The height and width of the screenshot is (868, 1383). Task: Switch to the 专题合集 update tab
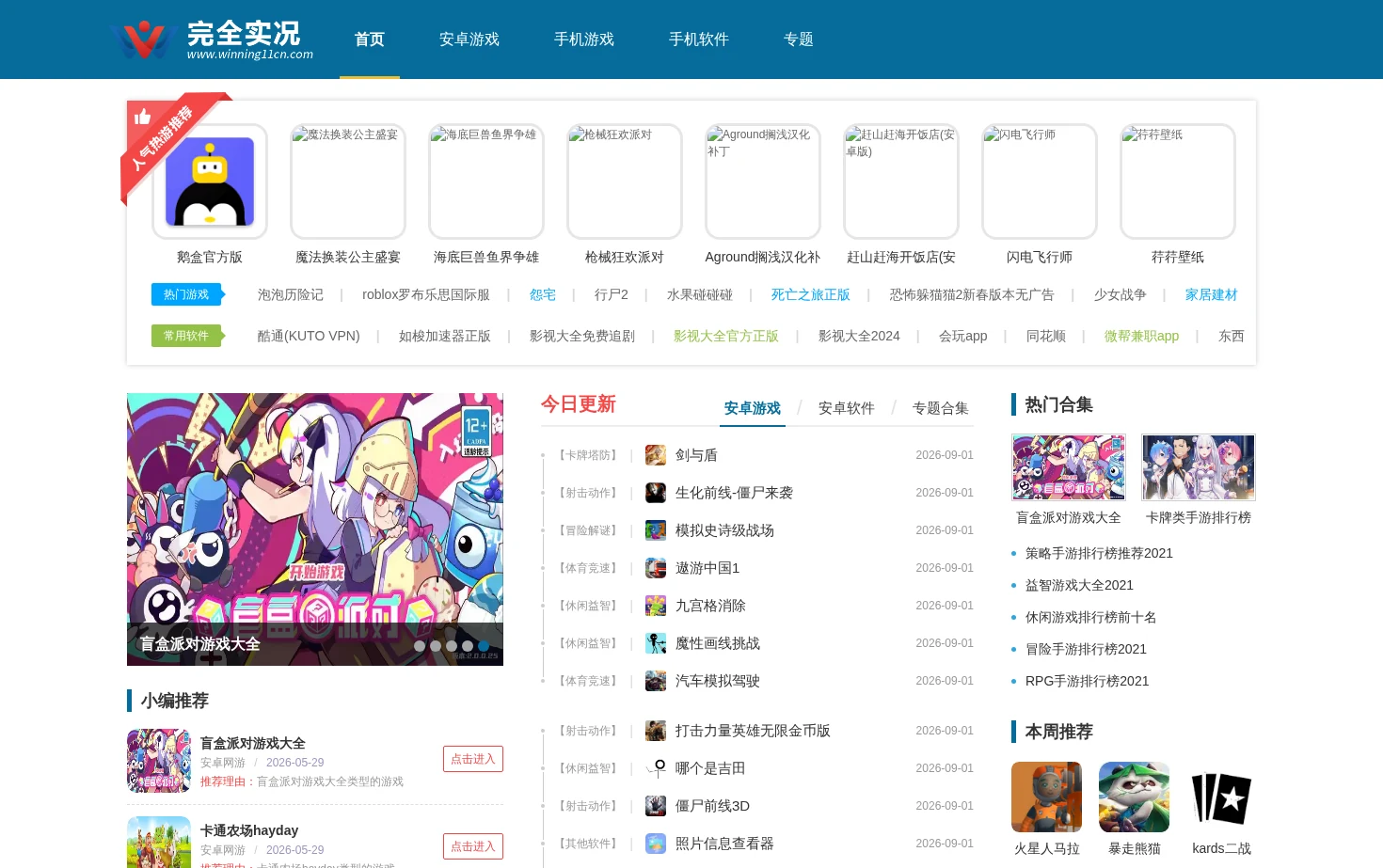click(941, 408)
